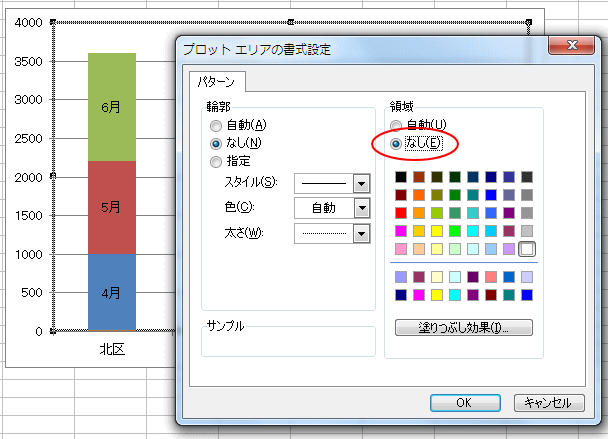Click the 3500 axis value

click(28, 62)
